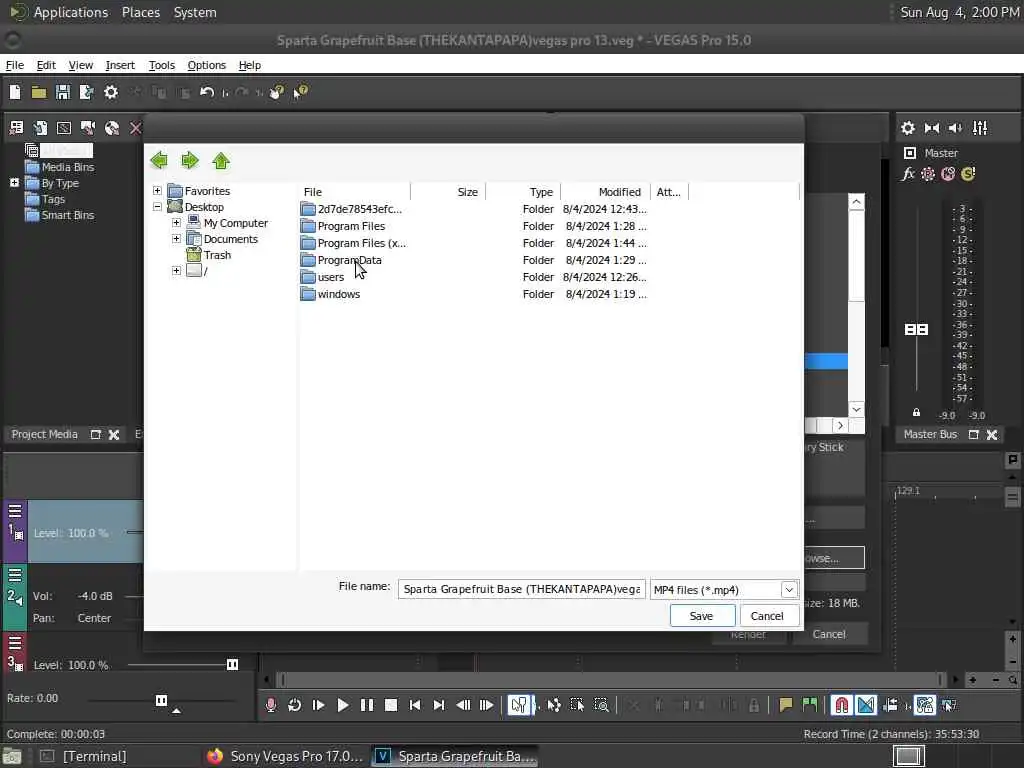Open Master FX icon
The width and height of the screenshot is (1024, 768).
(908, 174)
